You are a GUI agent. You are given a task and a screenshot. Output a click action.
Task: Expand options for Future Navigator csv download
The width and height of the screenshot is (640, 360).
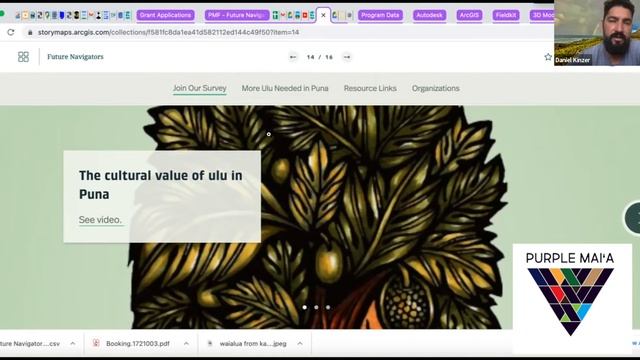tap(73, 344)
